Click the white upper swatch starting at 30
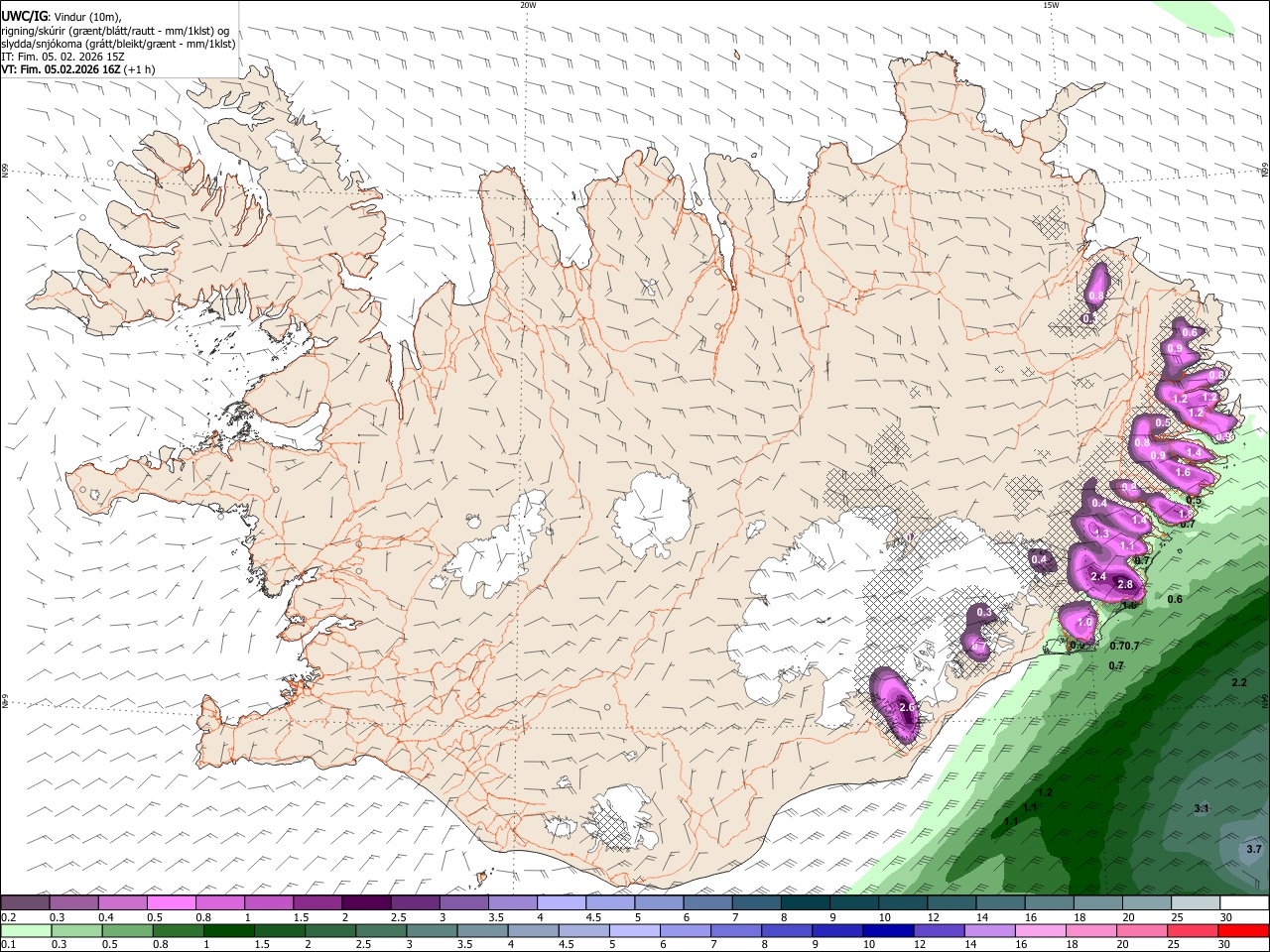Screen dimensions: 1270x952 pos(1244,902)
